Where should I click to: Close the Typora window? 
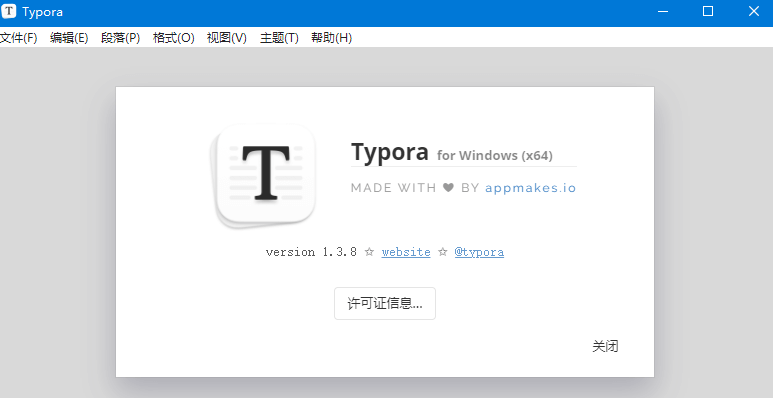pos(753,11)
